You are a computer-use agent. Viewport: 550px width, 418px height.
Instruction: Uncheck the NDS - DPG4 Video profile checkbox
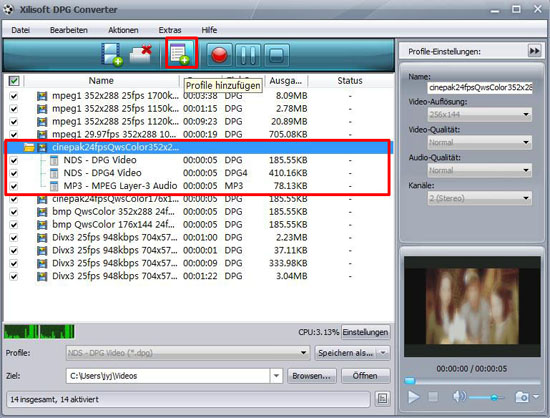(13, 173)
